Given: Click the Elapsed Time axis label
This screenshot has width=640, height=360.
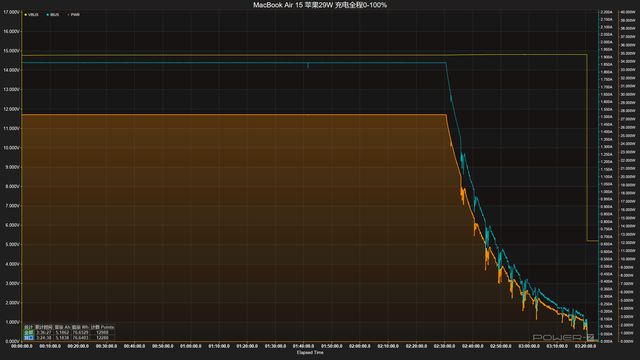Looking at the screenshot, I should 310,352.
